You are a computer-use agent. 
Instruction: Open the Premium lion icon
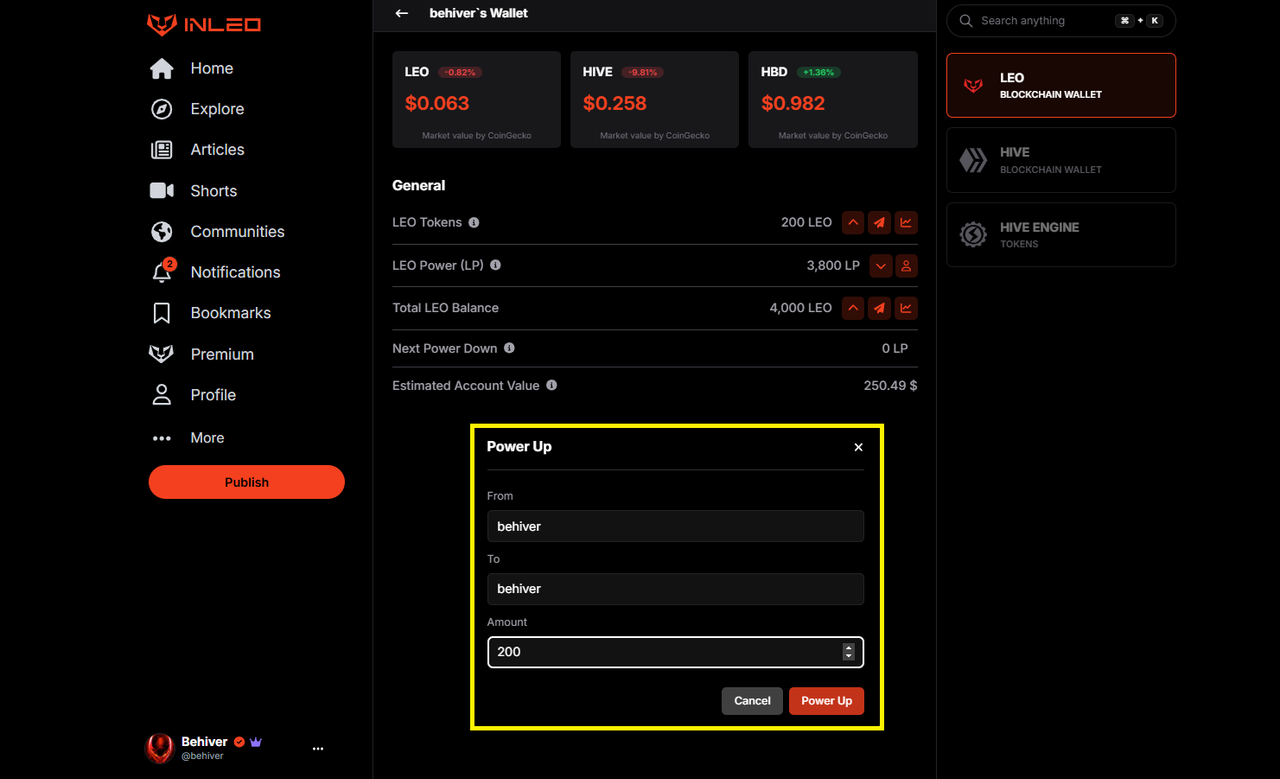pyautogui.click(x=161, y=354)
